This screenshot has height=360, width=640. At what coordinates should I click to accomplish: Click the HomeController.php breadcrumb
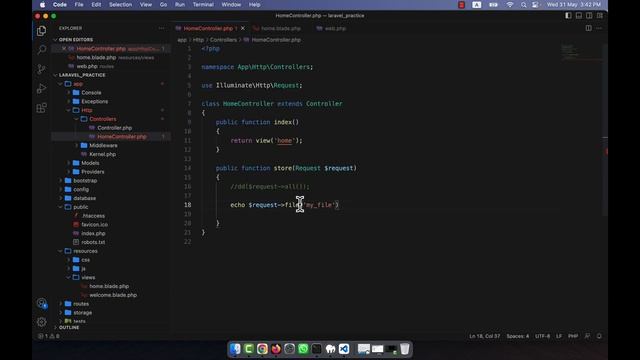click(x=276, y=40)
